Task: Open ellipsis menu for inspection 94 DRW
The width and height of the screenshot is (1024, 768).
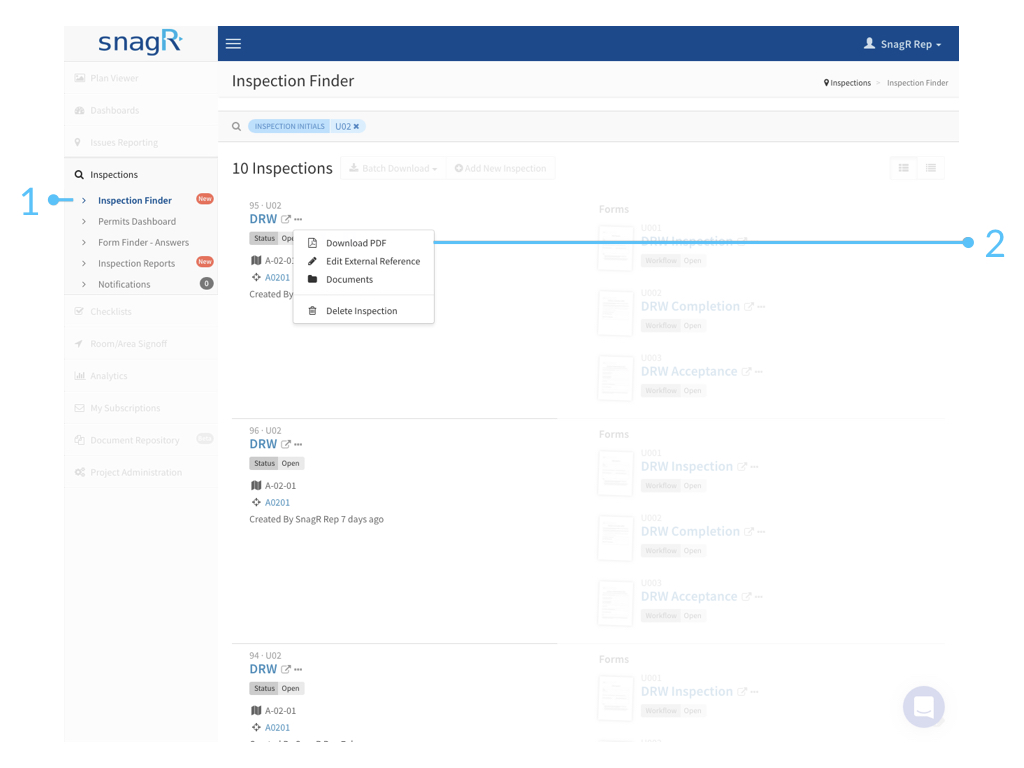Action: (298, 670)
